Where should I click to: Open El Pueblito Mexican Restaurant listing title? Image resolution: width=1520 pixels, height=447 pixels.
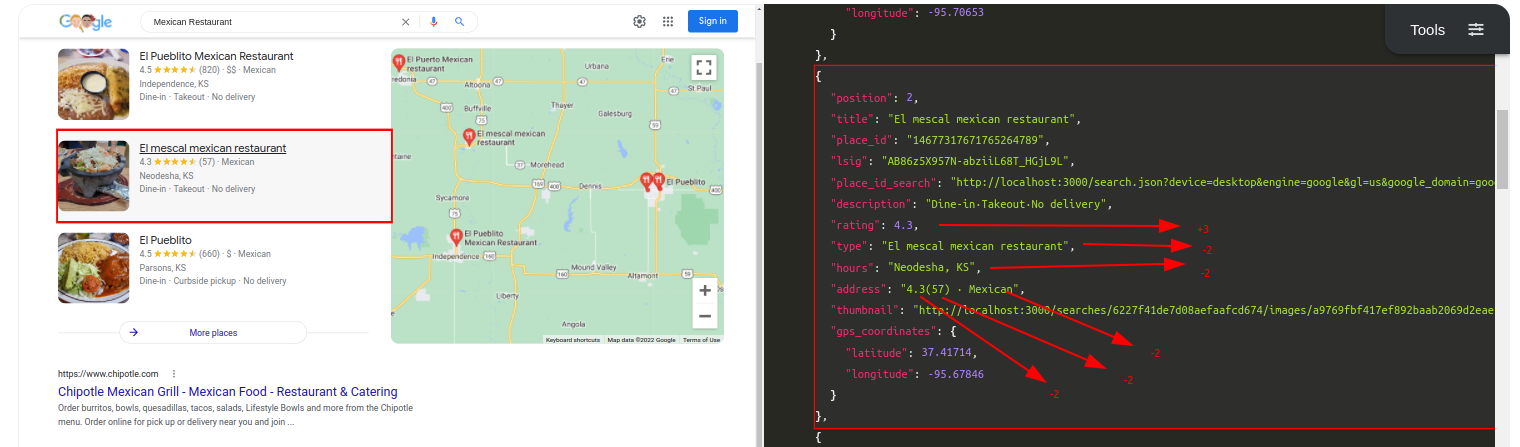click(216, 56)
